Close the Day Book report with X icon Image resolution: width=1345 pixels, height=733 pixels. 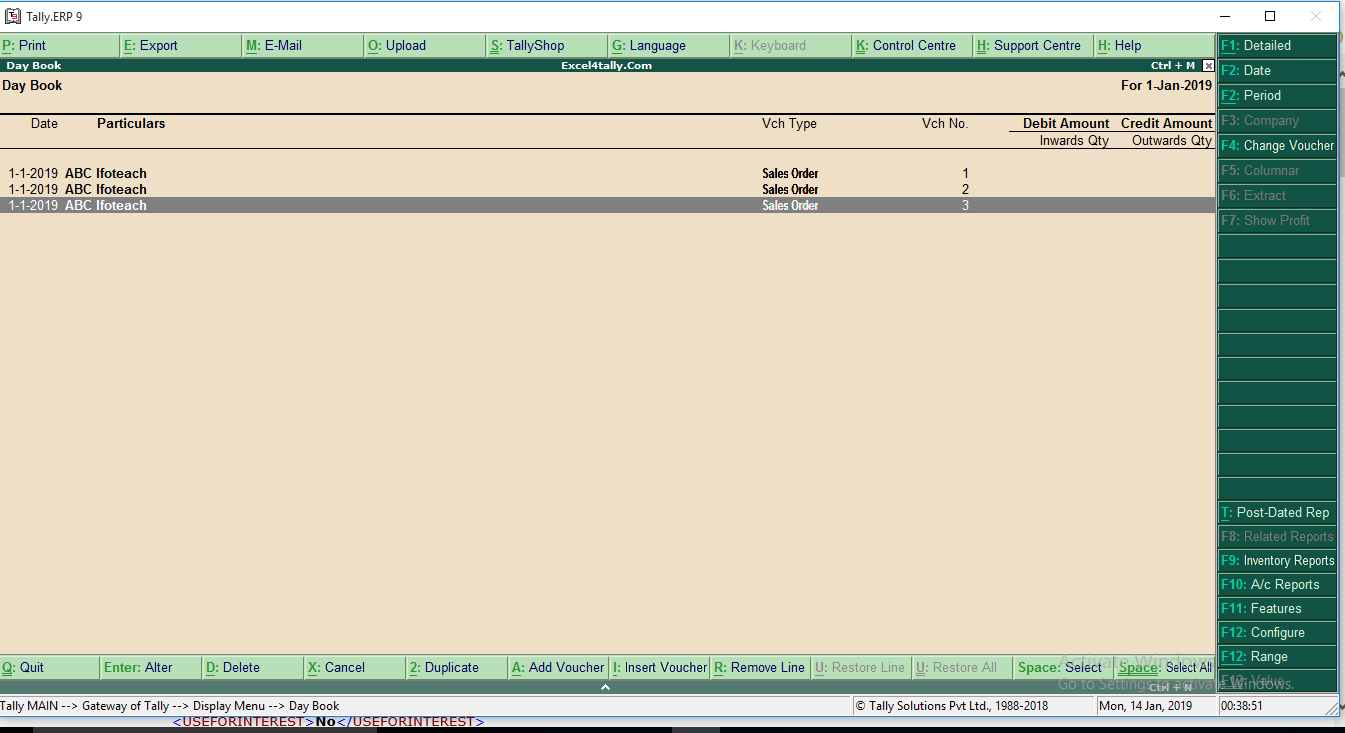tap(1208, 66)
